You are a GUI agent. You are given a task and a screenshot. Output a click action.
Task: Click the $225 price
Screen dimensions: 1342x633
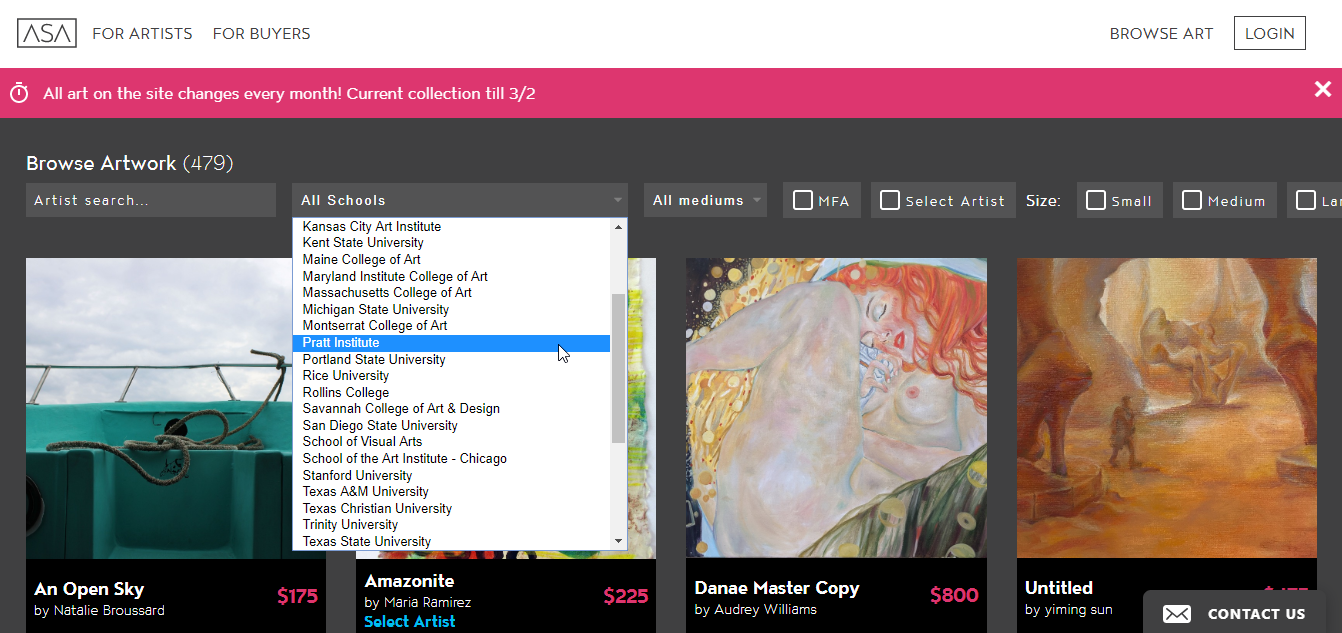pos(626,597)
